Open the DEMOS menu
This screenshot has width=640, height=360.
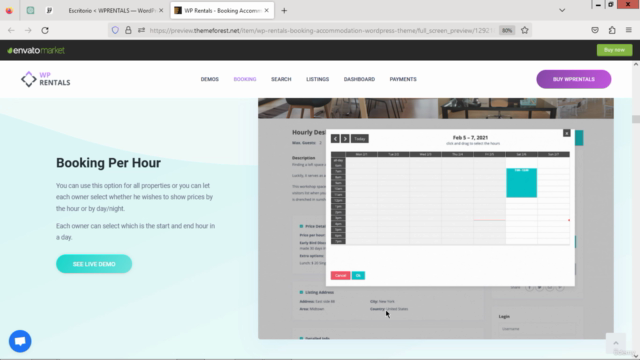pos(209,79)
